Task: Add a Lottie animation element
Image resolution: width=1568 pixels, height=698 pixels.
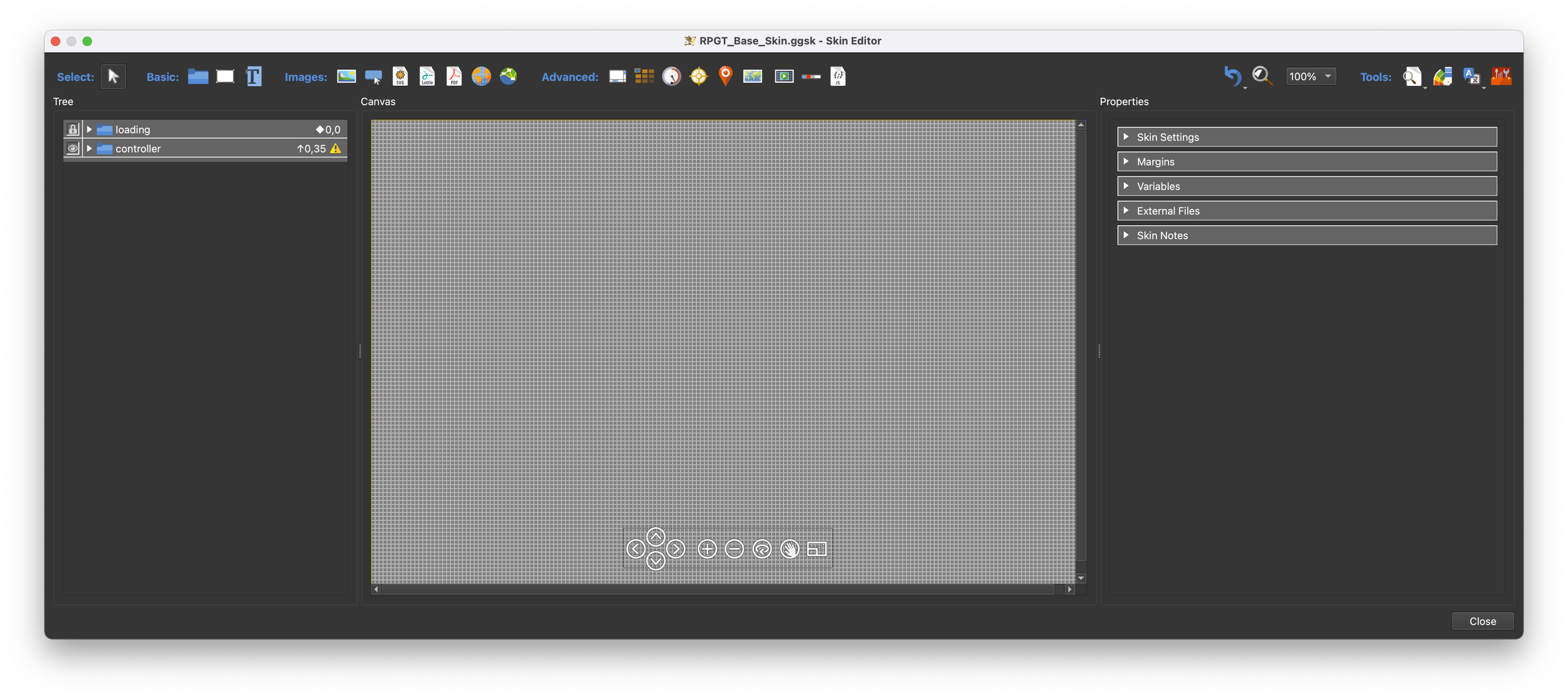Action: [427, 77]
